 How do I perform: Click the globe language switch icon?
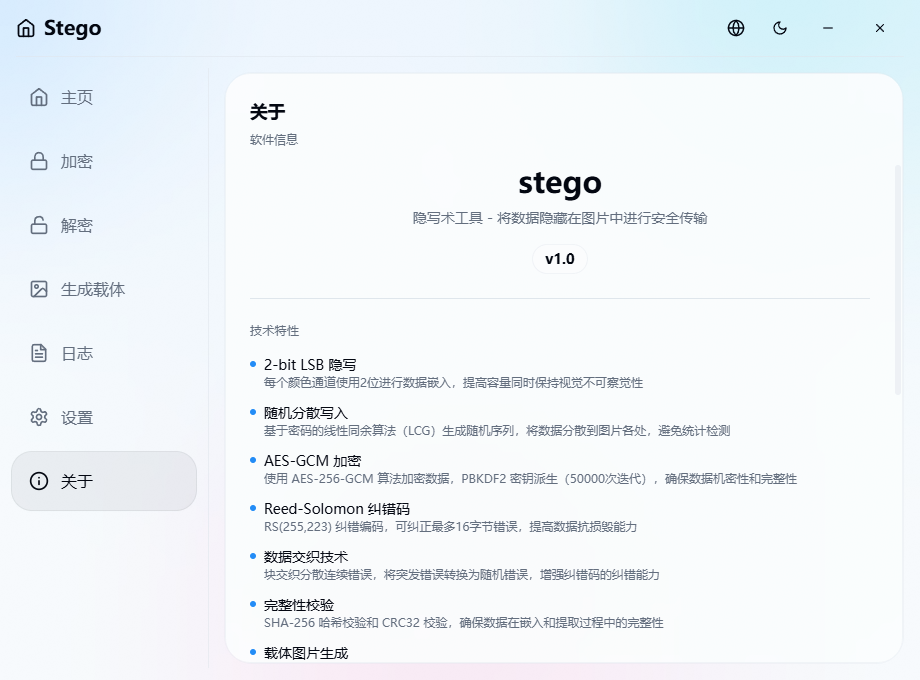point(736,28)
